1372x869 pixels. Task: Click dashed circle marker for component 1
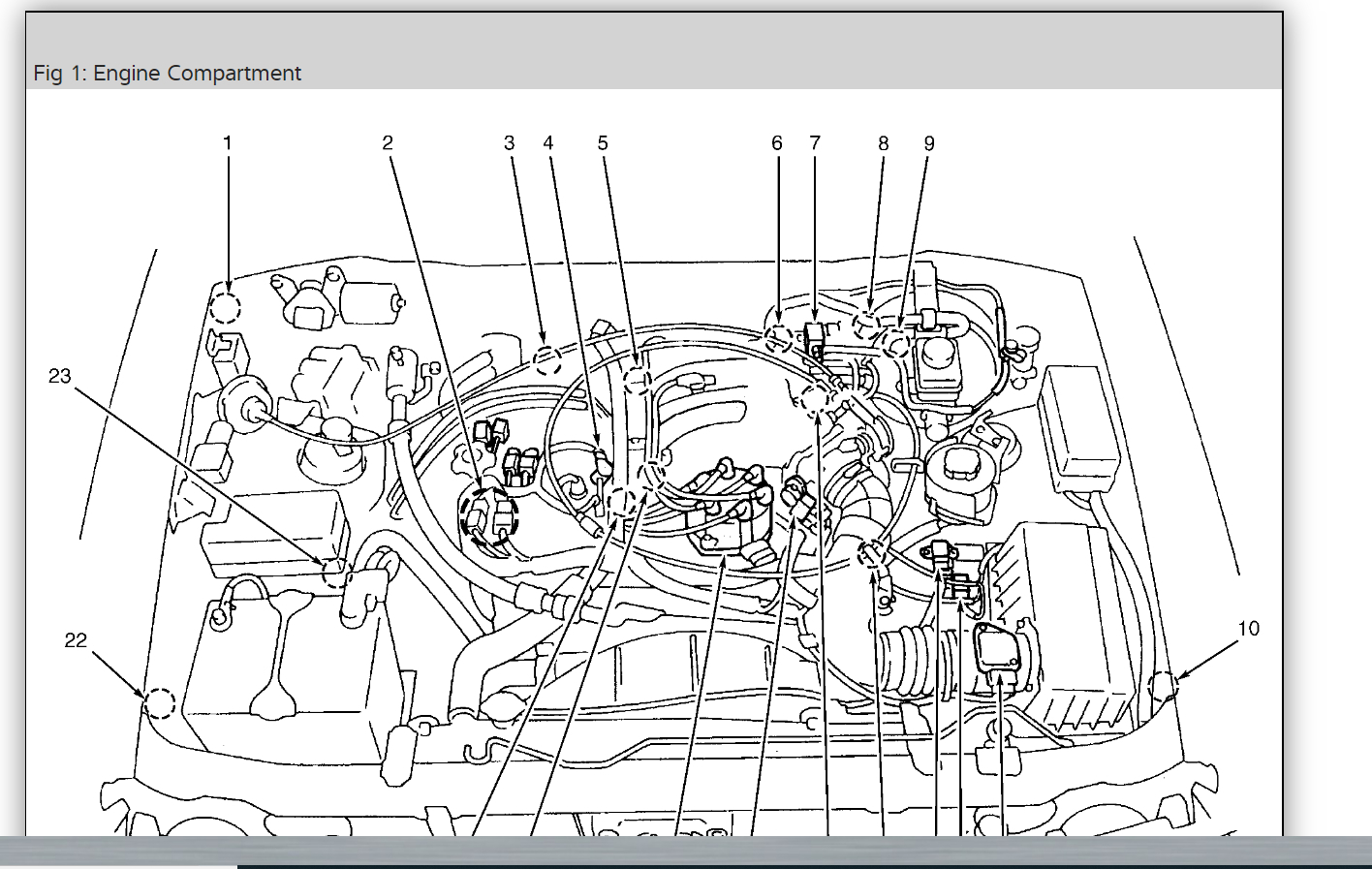coord(225,308)
